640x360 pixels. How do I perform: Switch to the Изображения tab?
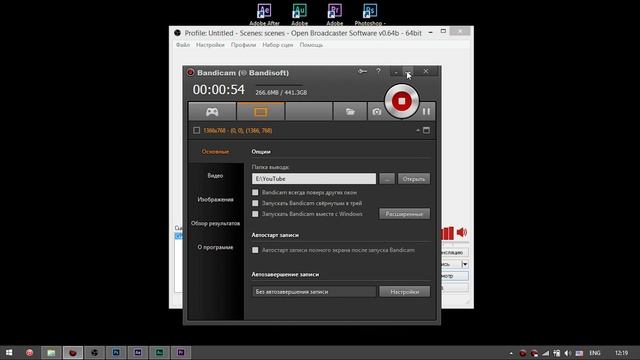(x=216, y=200)
